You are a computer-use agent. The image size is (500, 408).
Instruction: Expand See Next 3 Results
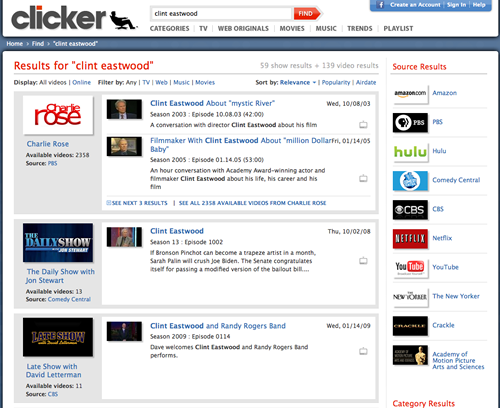137,203
